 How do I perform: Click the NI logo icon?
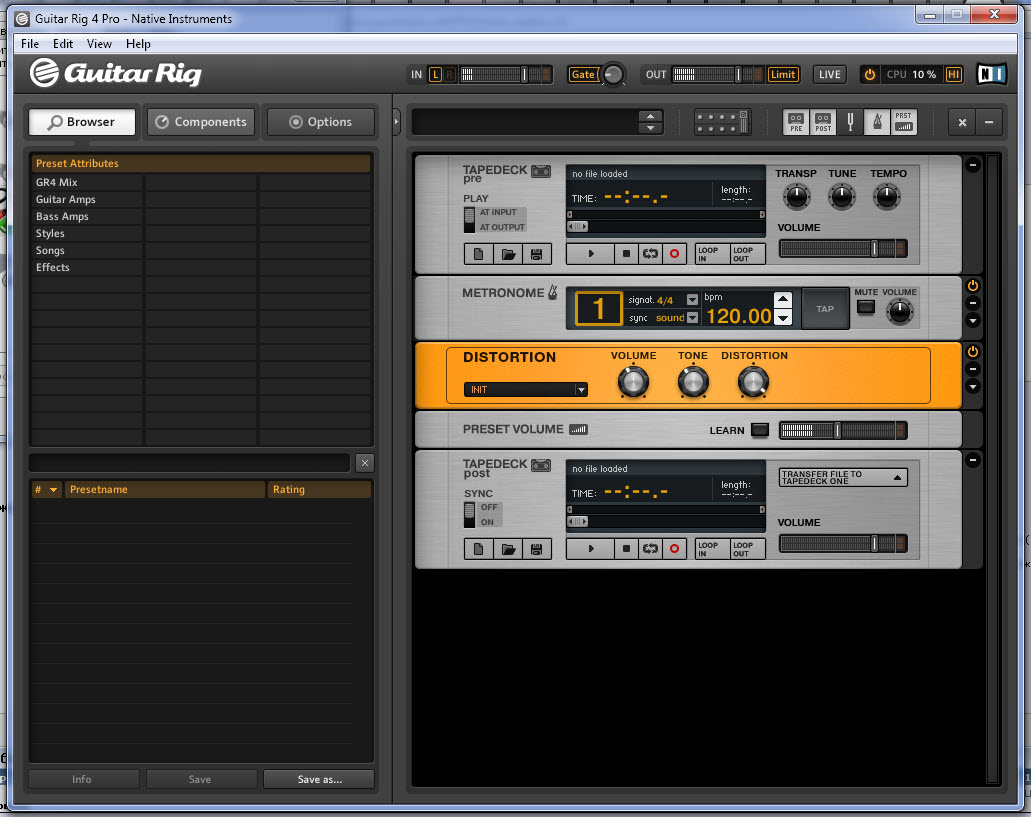point(992,74)
